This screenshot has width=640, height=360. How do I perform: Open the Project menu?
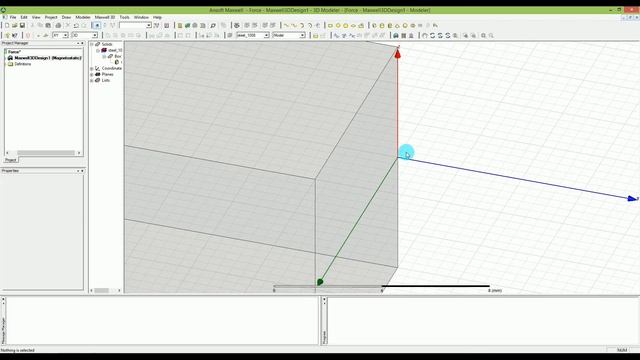pyautogui.click(x=51, y=18)
